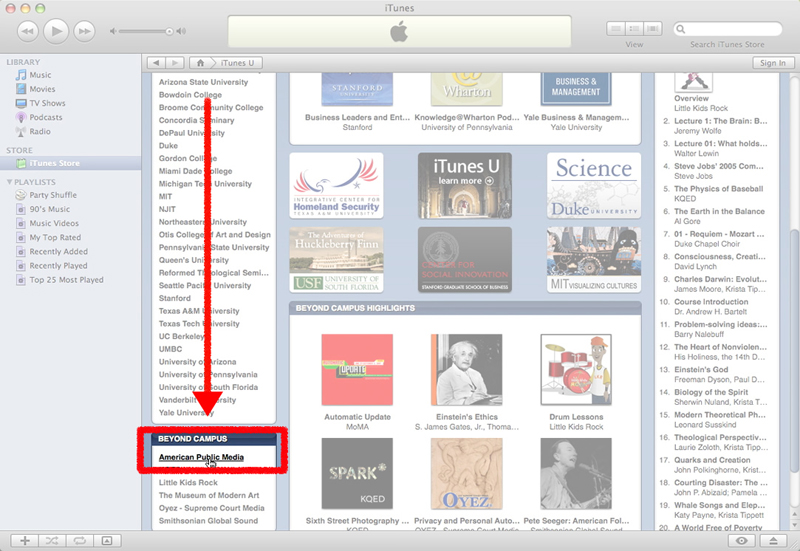The height and width of the screenshot is (551, 800).
Task: Switch to list view button
Action: click(x=616, y=29)
